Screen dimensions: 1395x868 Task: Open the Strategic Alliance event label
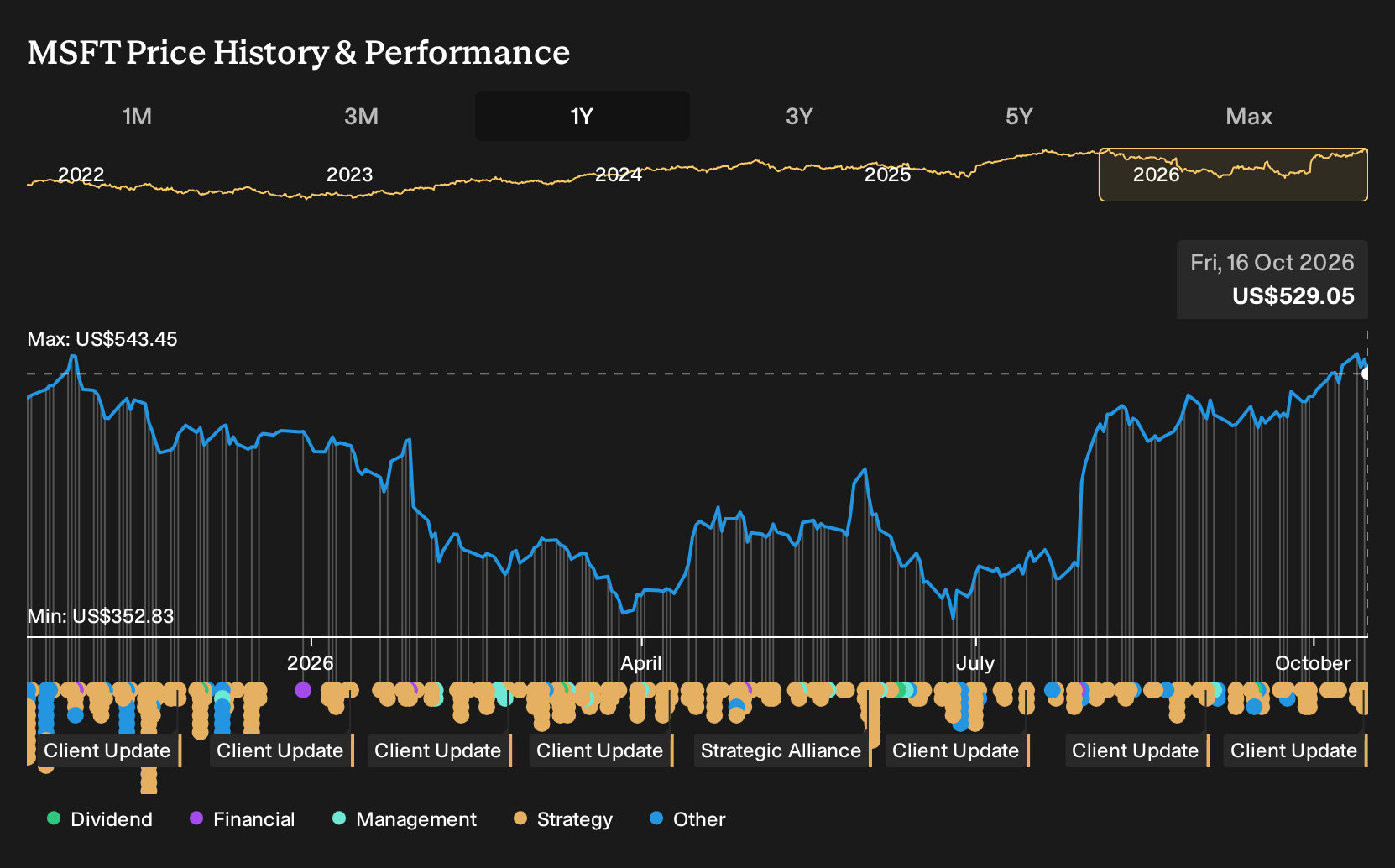click(781, 750)
